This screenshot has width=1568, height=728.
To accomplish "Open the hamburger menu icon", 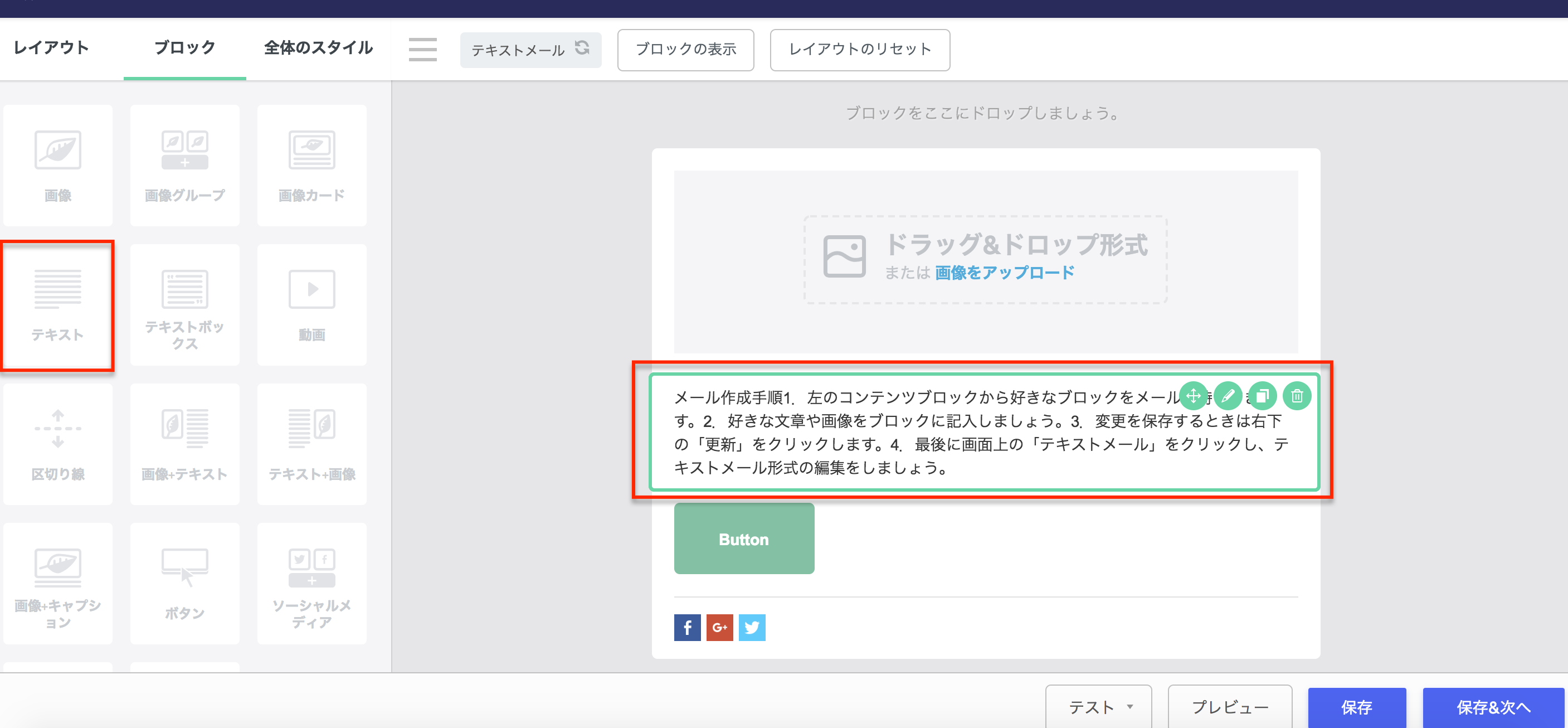I will [422, 49].
